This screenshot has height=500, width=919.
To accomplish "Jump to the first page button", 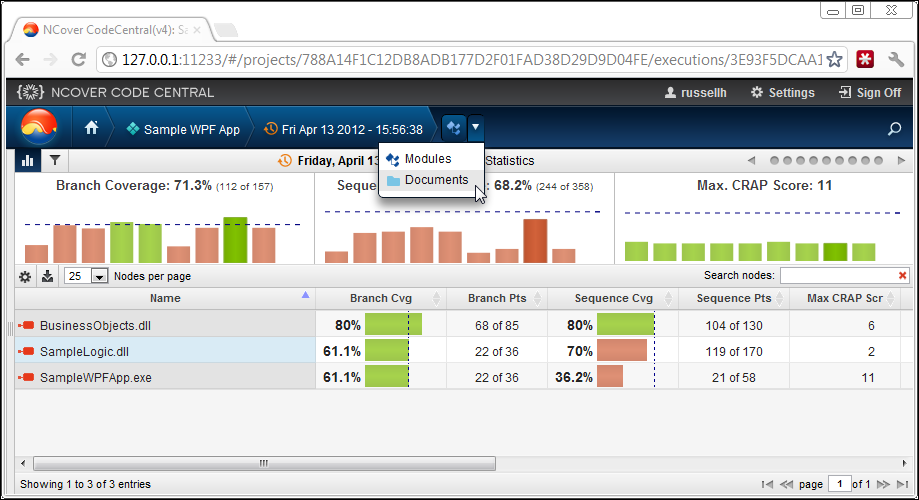I will (767, 484).
